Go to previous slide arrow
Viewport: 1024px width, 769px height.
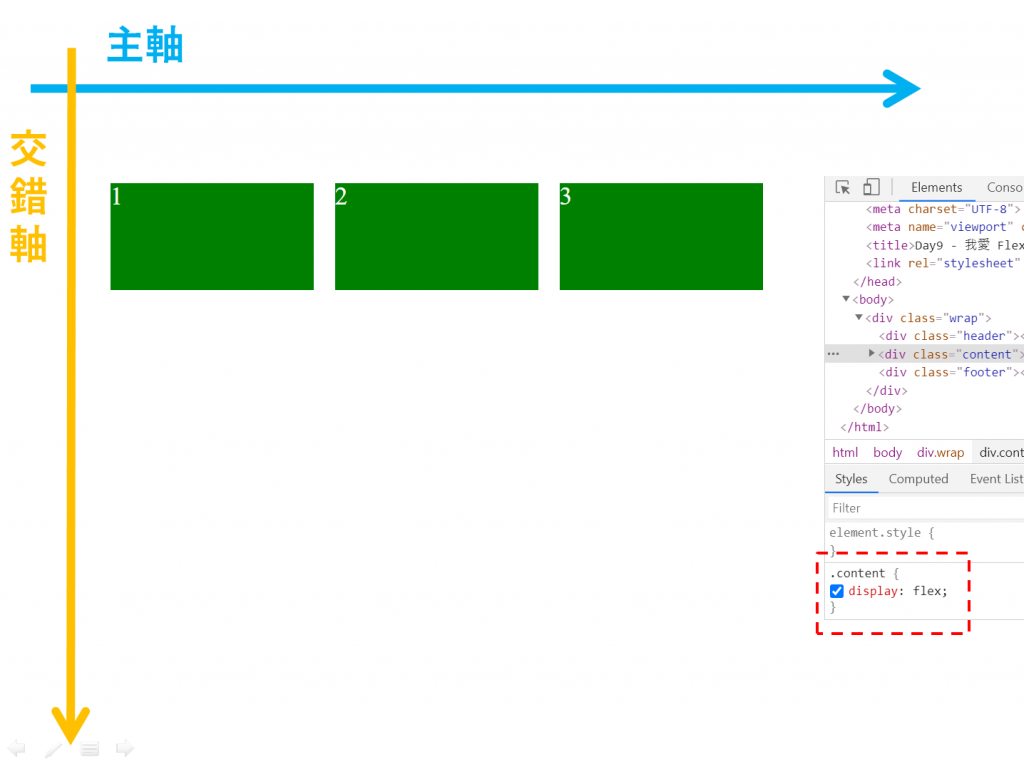click(17, 748)
